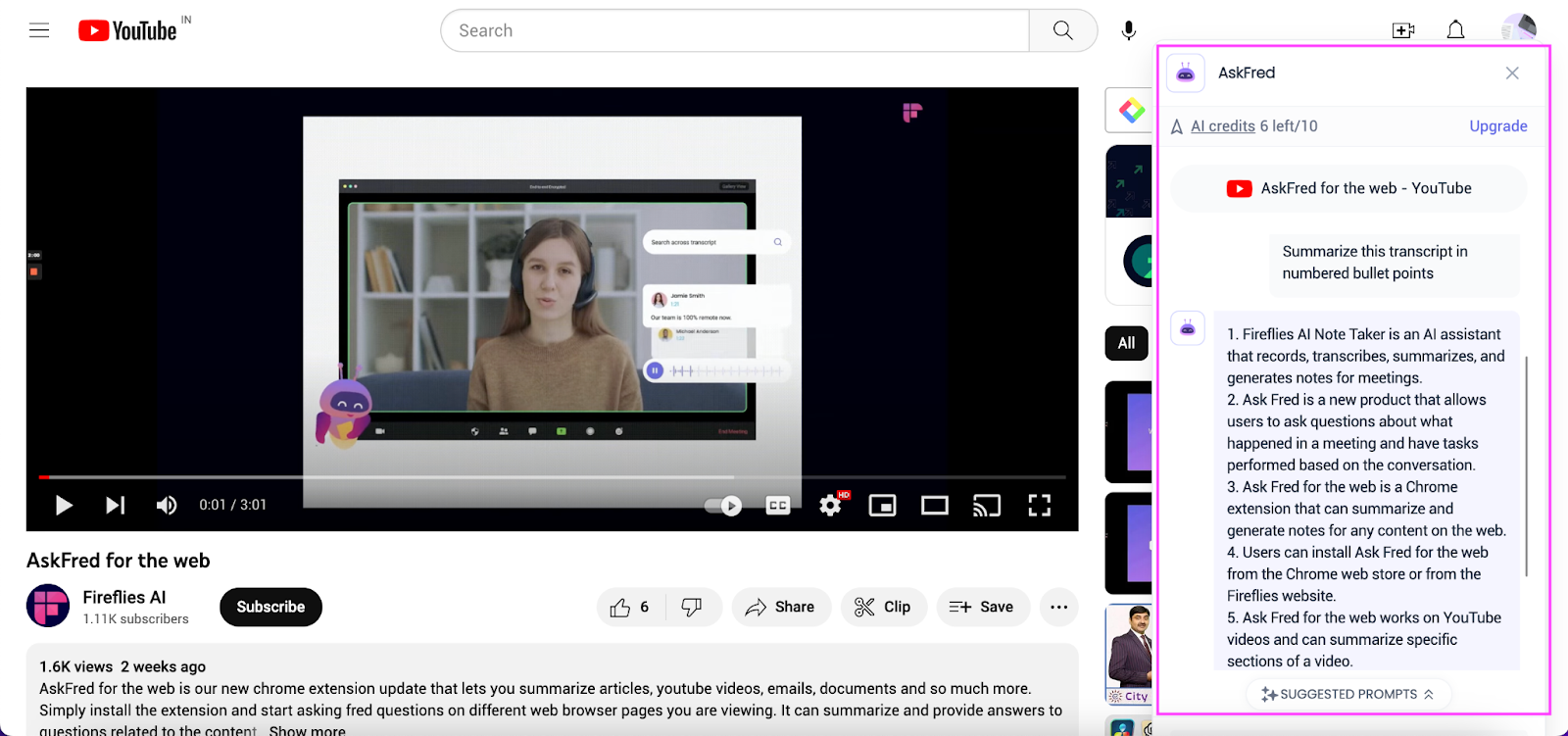Click the search magnifier button
1568x736 pixels.
(x=1062, y=30)
